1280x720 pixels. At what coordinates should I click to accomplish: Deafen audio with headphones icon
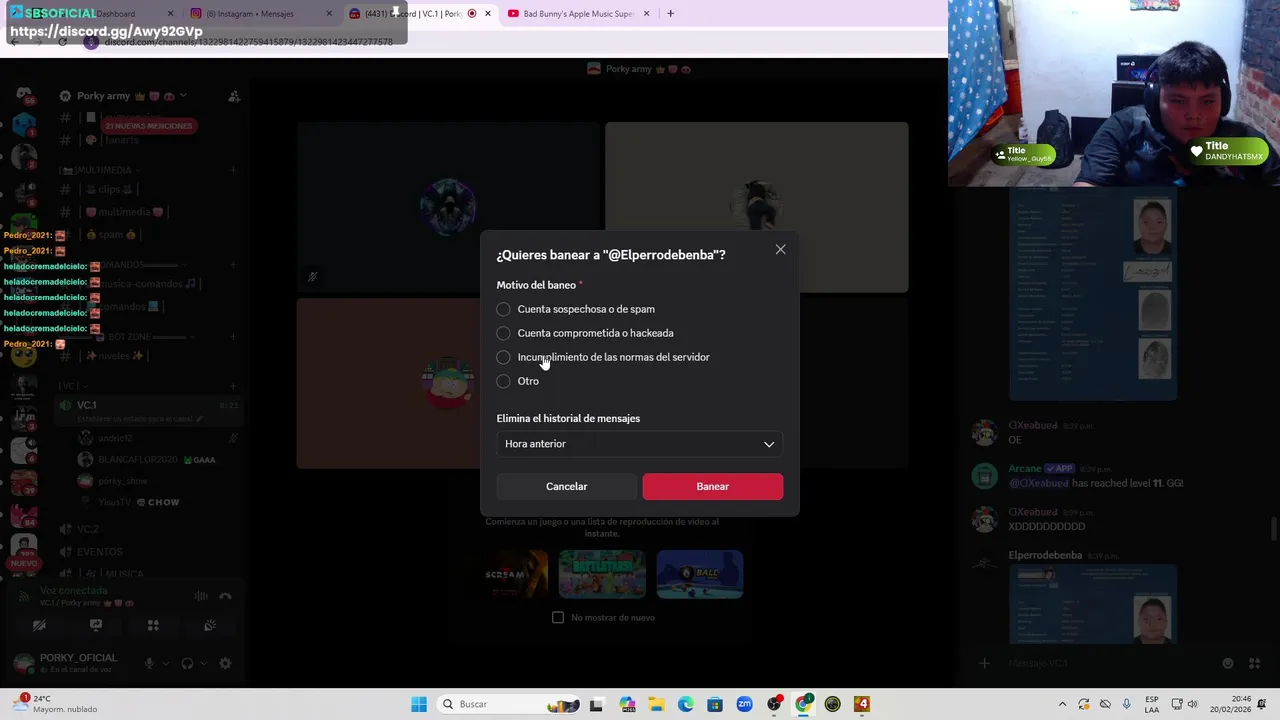[187, 663]
